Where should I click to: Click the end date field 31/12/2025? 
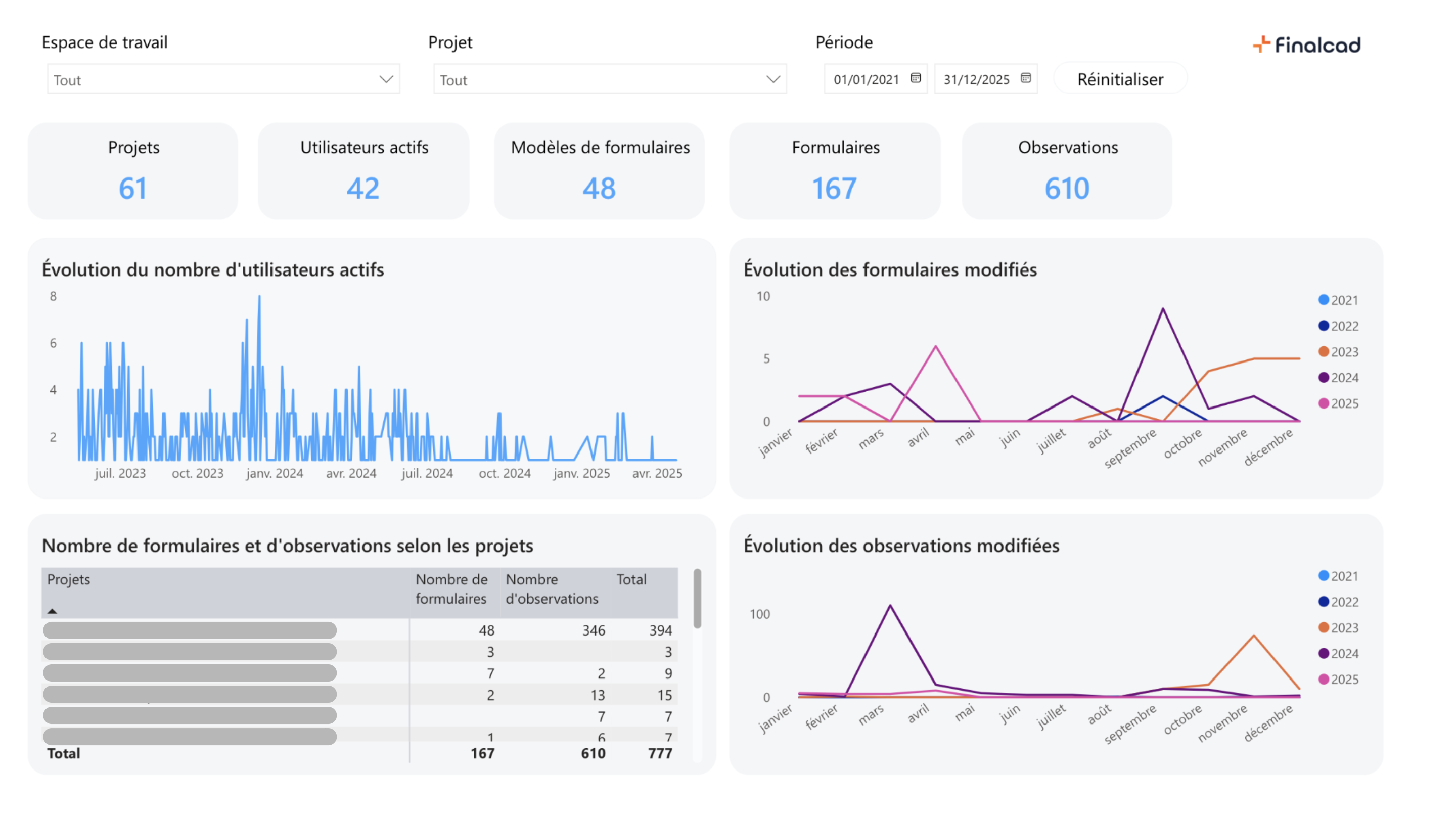point(976,79)
